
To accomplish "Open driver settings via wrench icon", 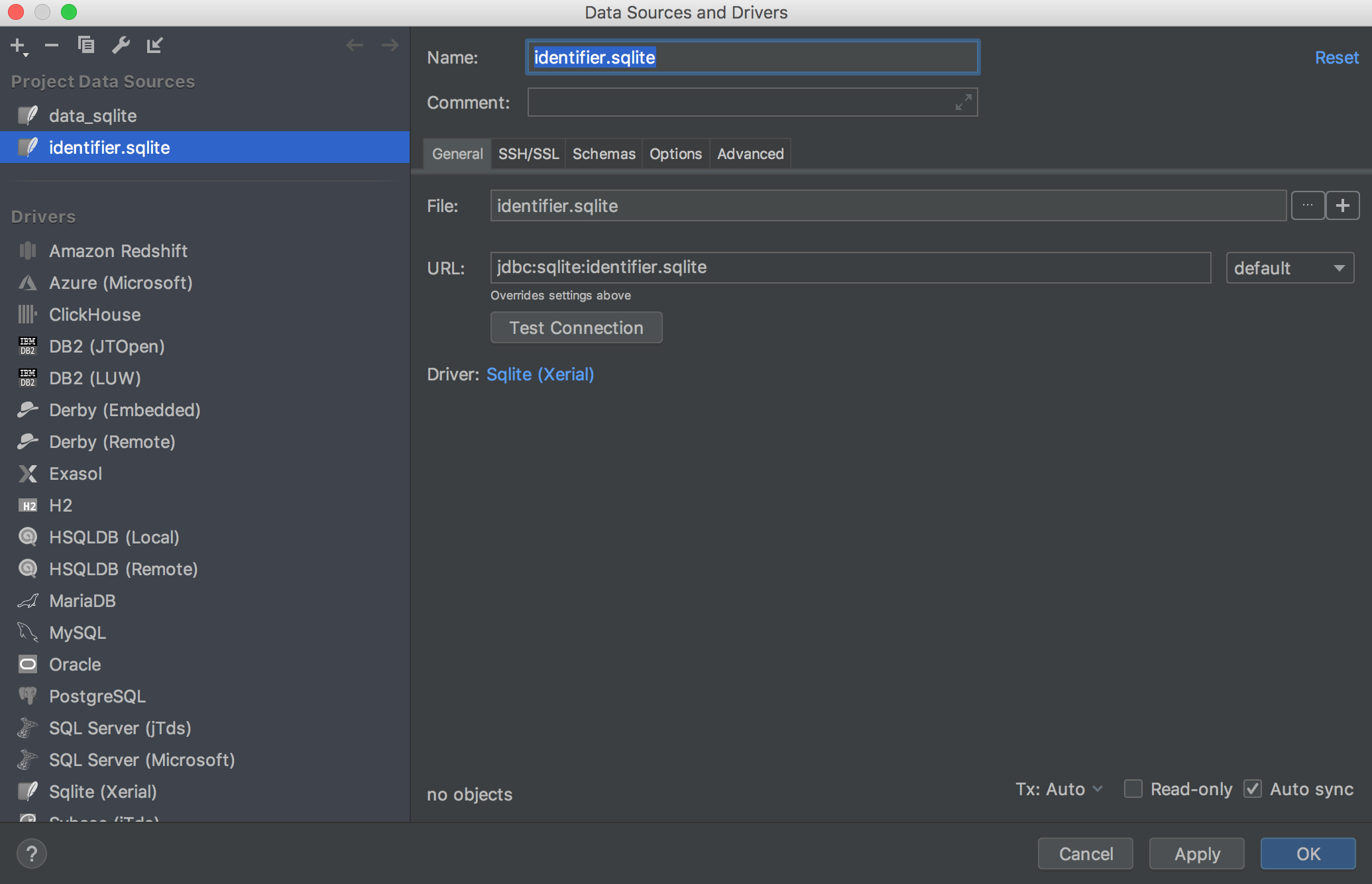I will click(x=121, y=45).
